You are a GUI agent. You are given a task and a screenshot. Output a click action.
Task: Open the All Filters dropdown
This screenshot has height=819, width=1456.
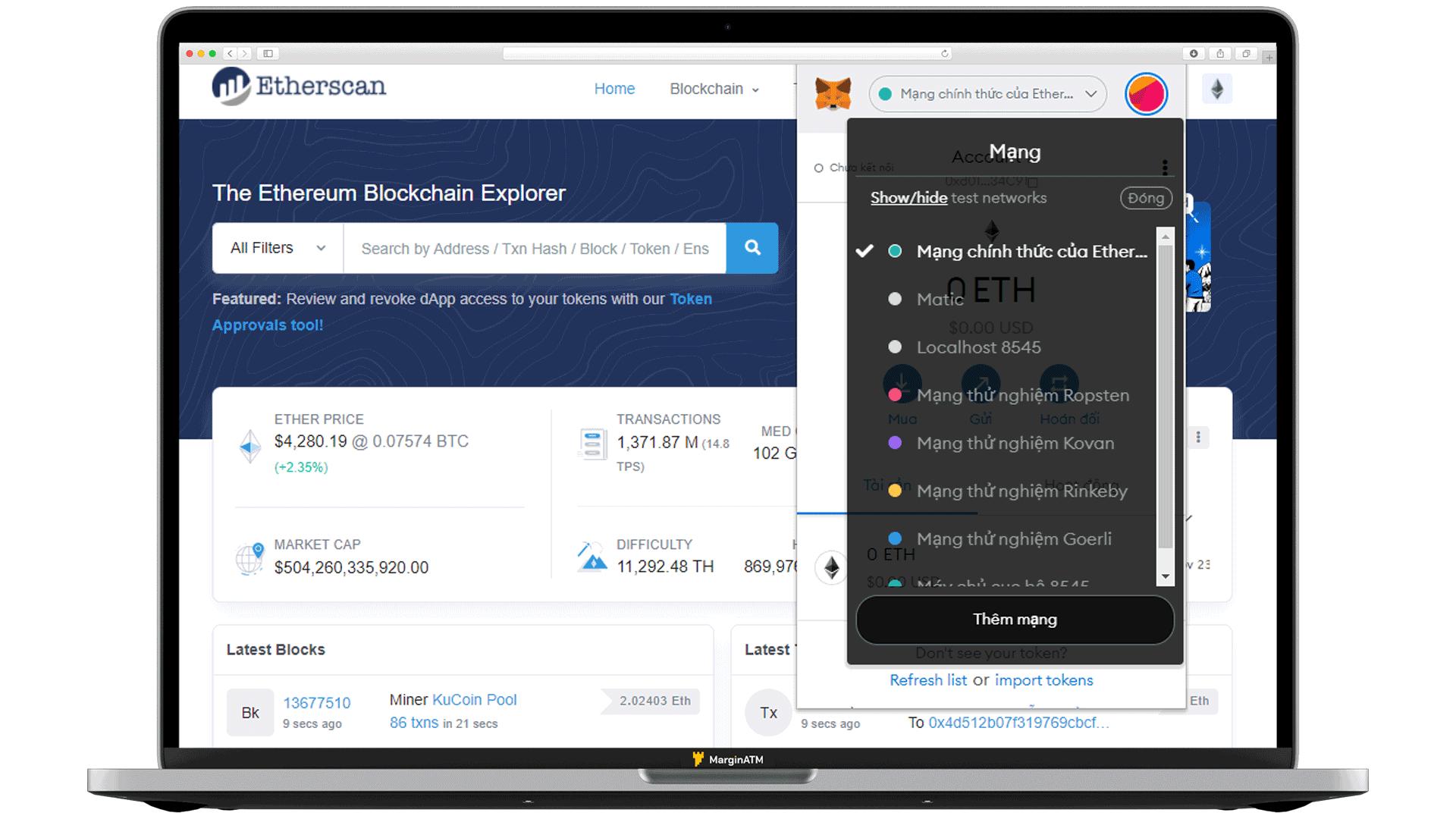[278, 248]
